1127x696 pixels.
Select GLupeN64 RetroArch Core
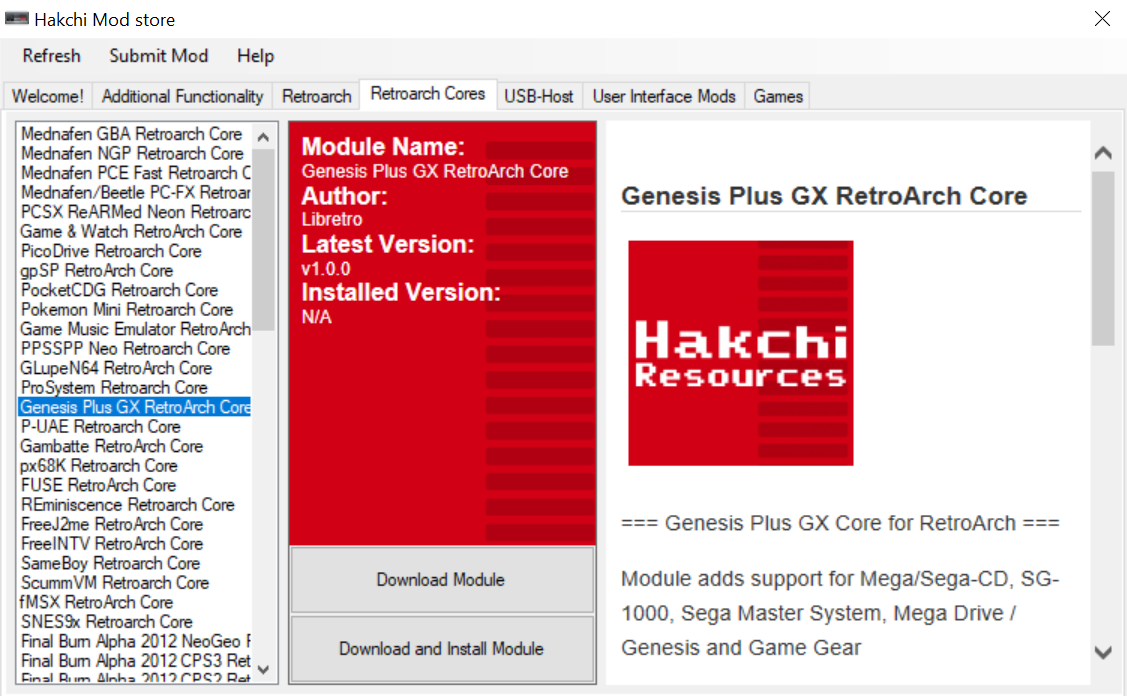(134, 368)
